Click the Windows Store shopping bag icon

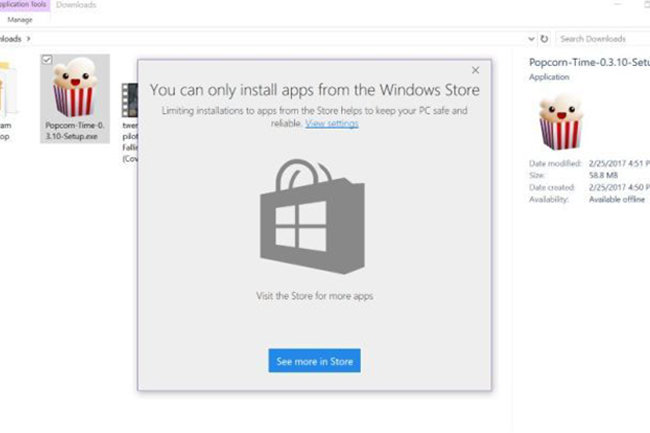point(312,213)
